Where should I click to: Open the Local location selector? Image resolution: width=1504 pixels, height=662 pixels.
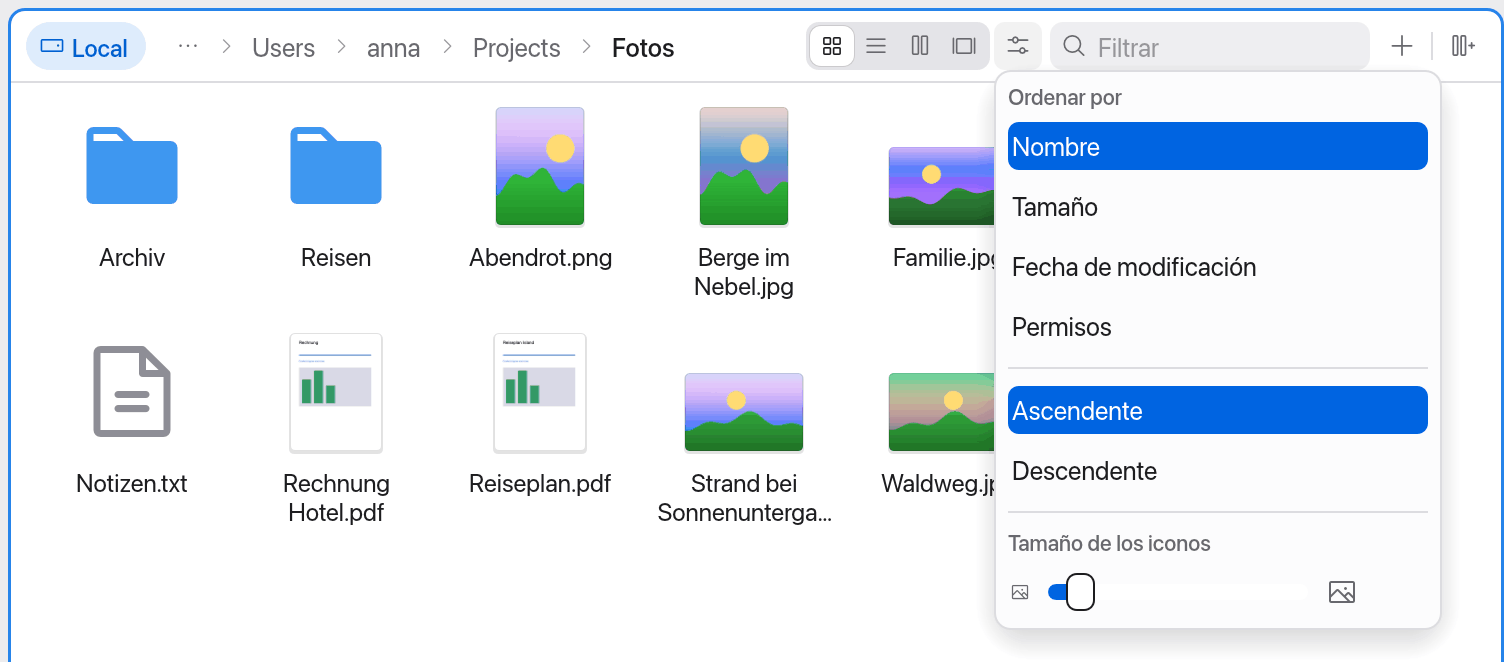click(x=86, y=47)
